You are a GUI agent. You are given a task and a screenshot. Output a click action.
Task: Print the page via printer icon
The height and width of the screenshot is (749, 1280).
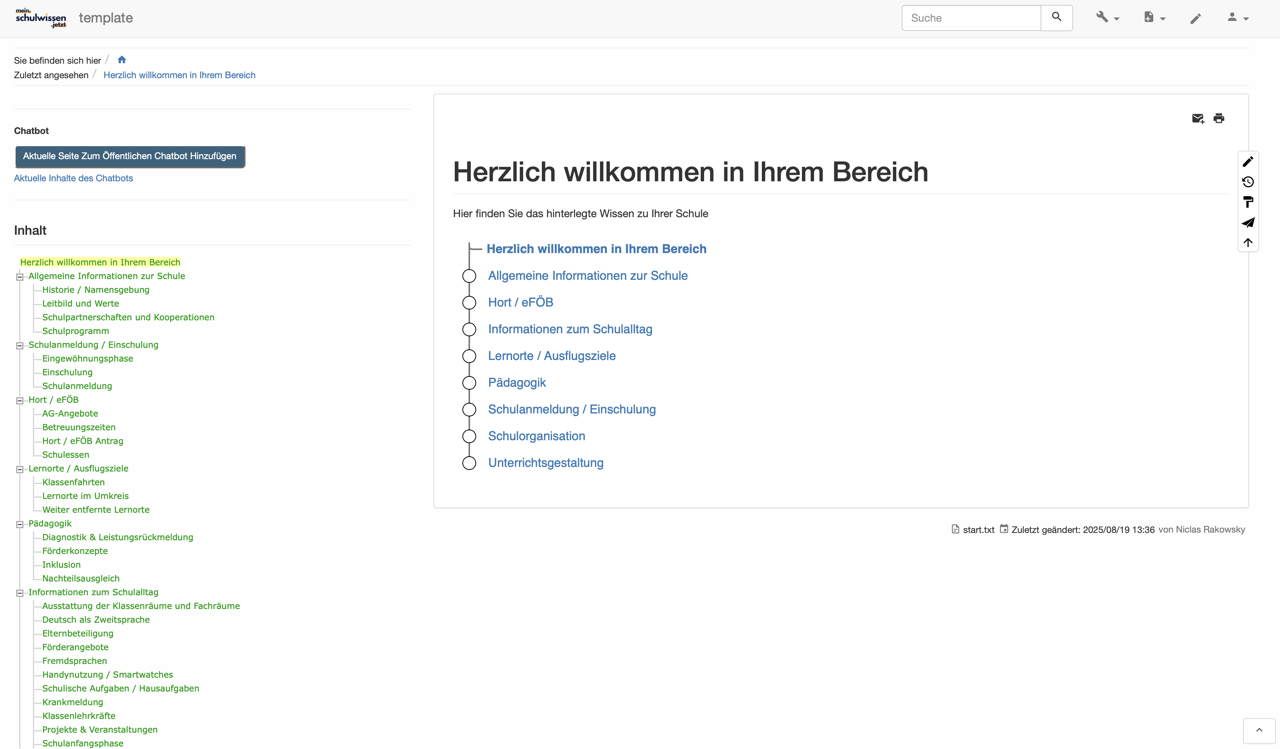(1218, 119)
